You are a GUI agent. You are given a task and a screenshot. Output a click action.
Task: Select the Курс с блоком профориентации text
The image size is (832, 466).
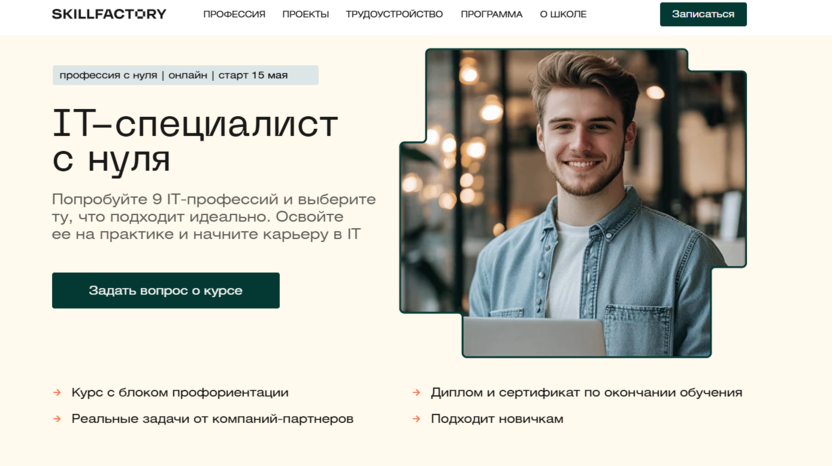(x=180, y=393)
